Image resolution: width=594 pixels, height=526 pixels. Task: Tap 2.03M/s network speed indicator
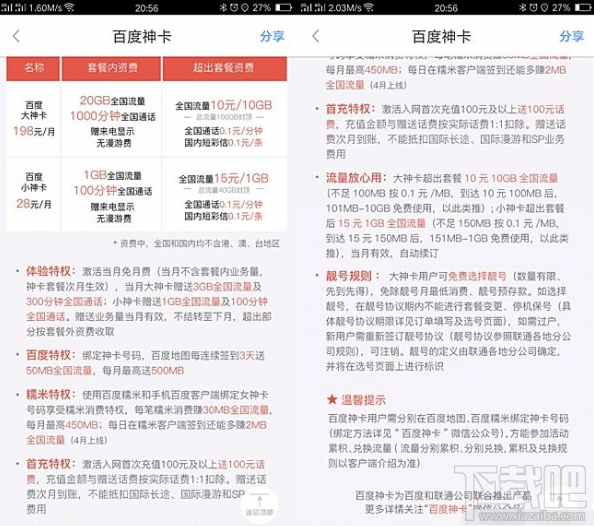(345, 8)
